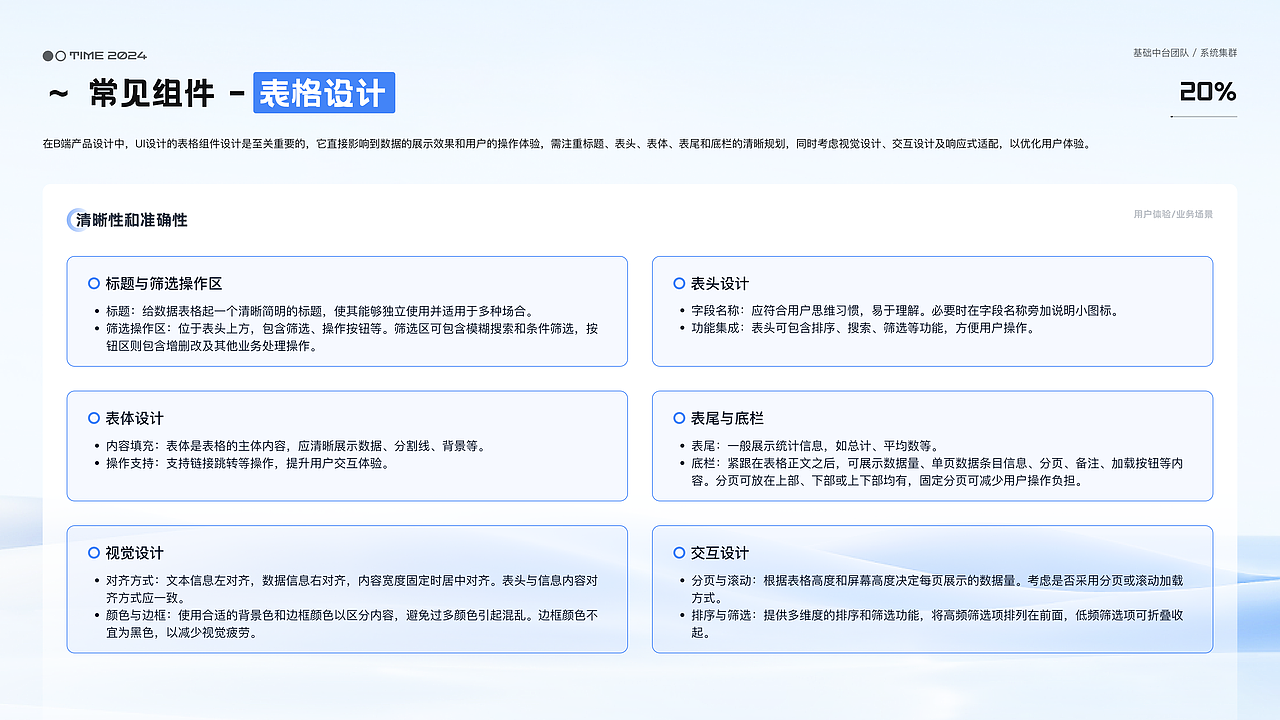Select the 交互设计 card heading

tap(720, 553)
